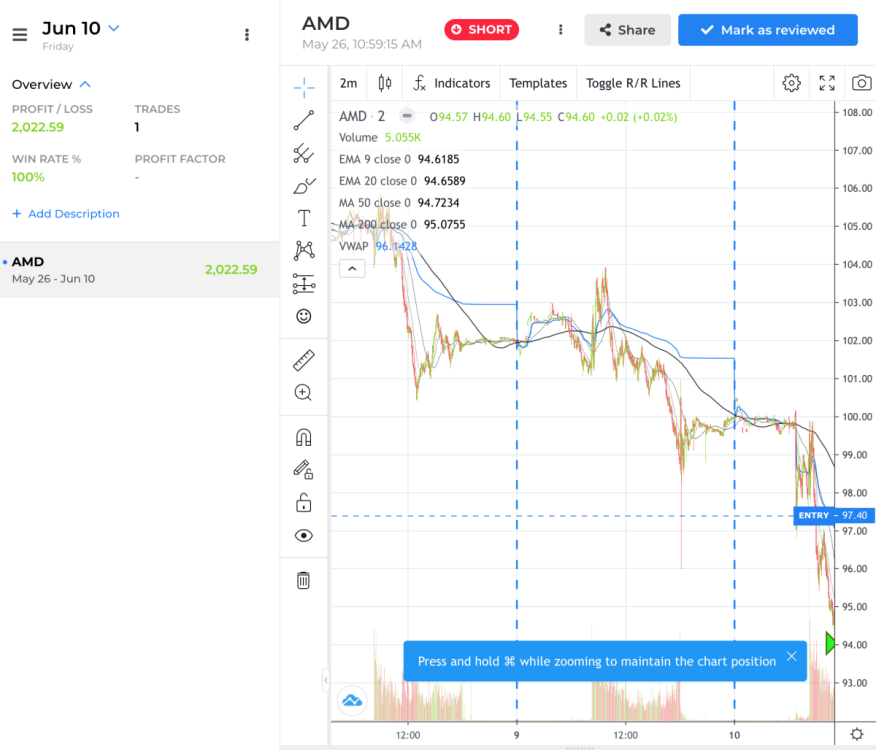Viewport: 876px width, 750px height.
Task: Open the Jun 10 date dropdown
Action: point(113,28)
